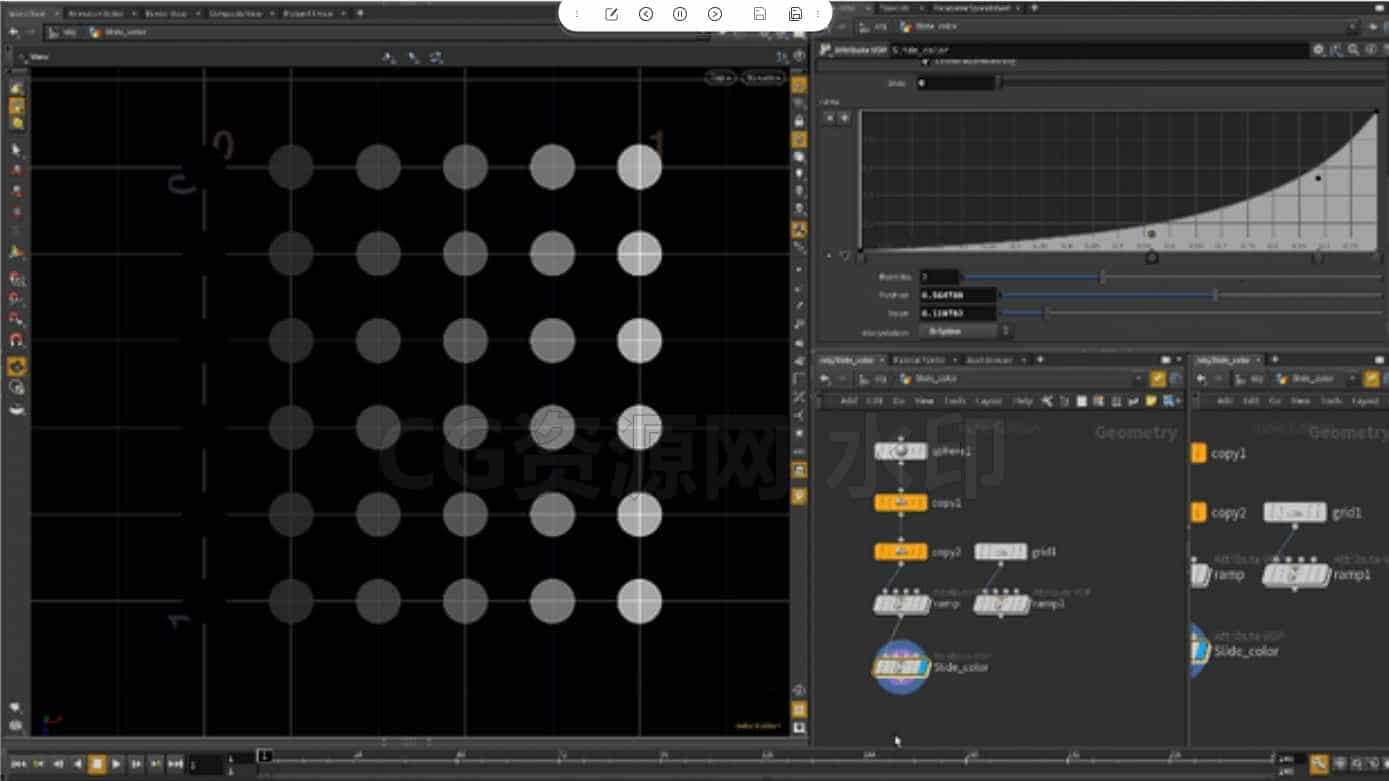This screenshot has width=1389, height=781.
Task: Switch to the Animation Editor tab
Action: (x=95, y=14)
